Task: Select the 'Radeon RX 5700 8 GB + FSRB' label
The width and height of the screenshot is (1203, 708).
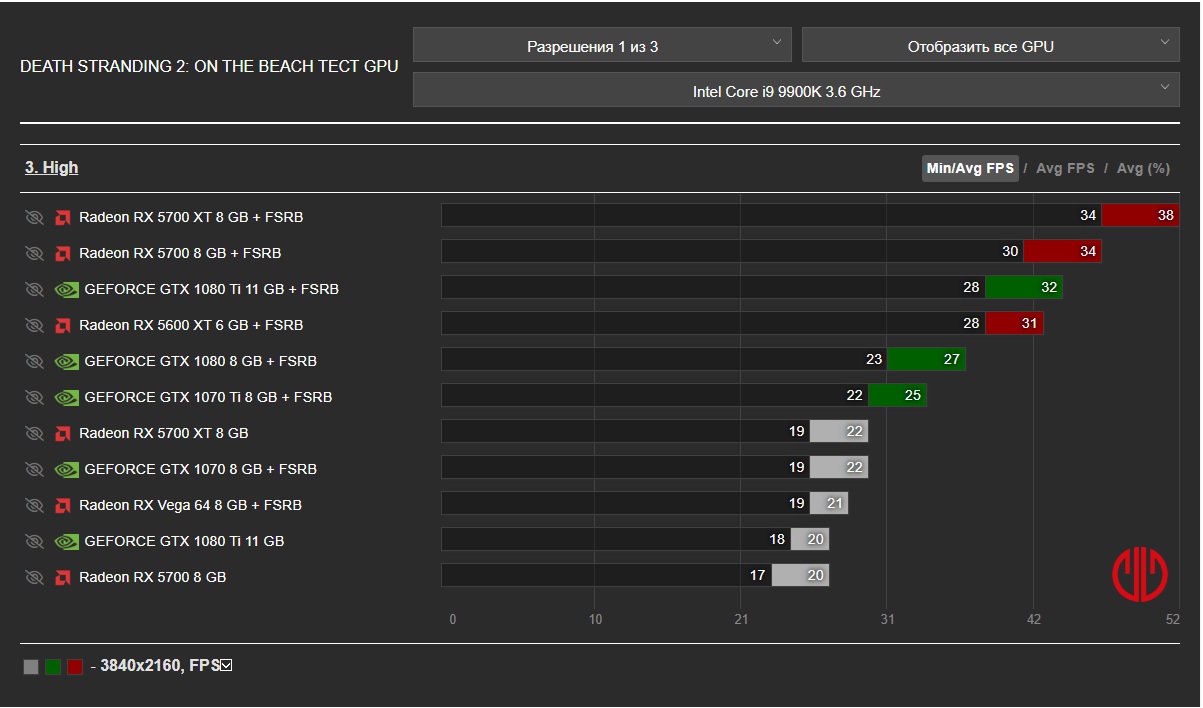Action: click(x=180, y=253)
